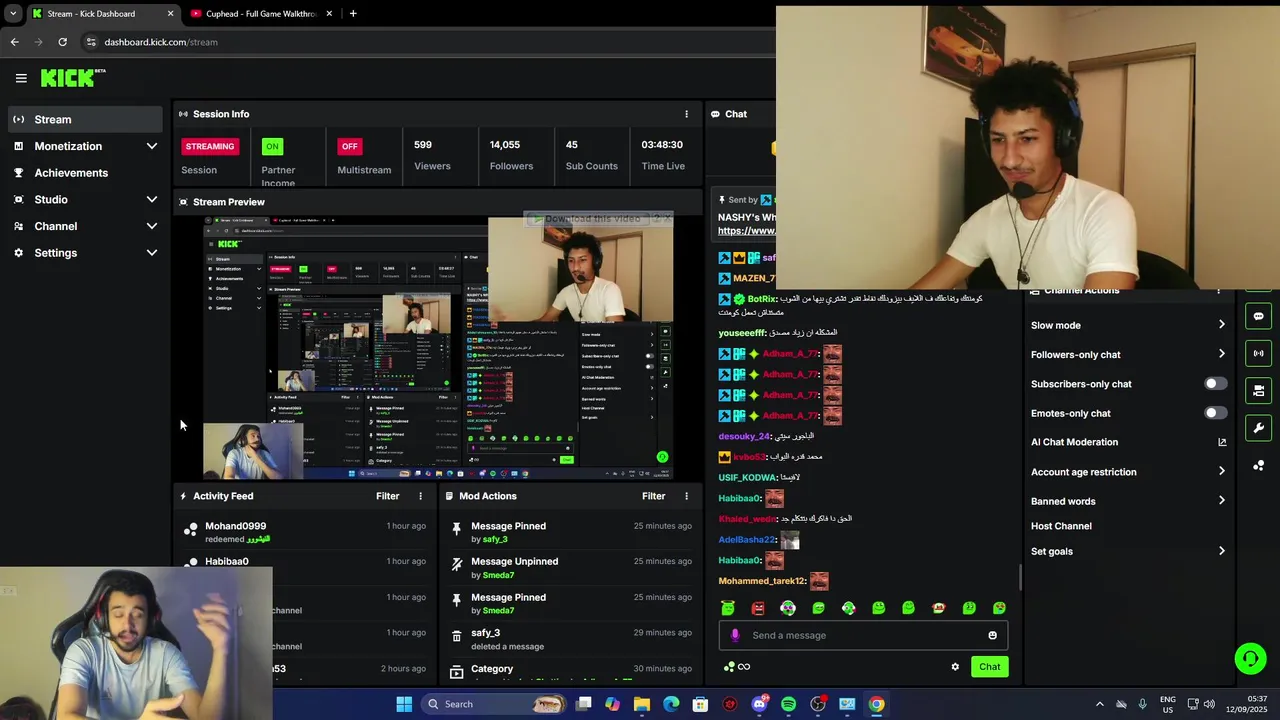This screenshot has width=1280, height=720.
Task: View site information icon in address bar
Action: (91, 42)
